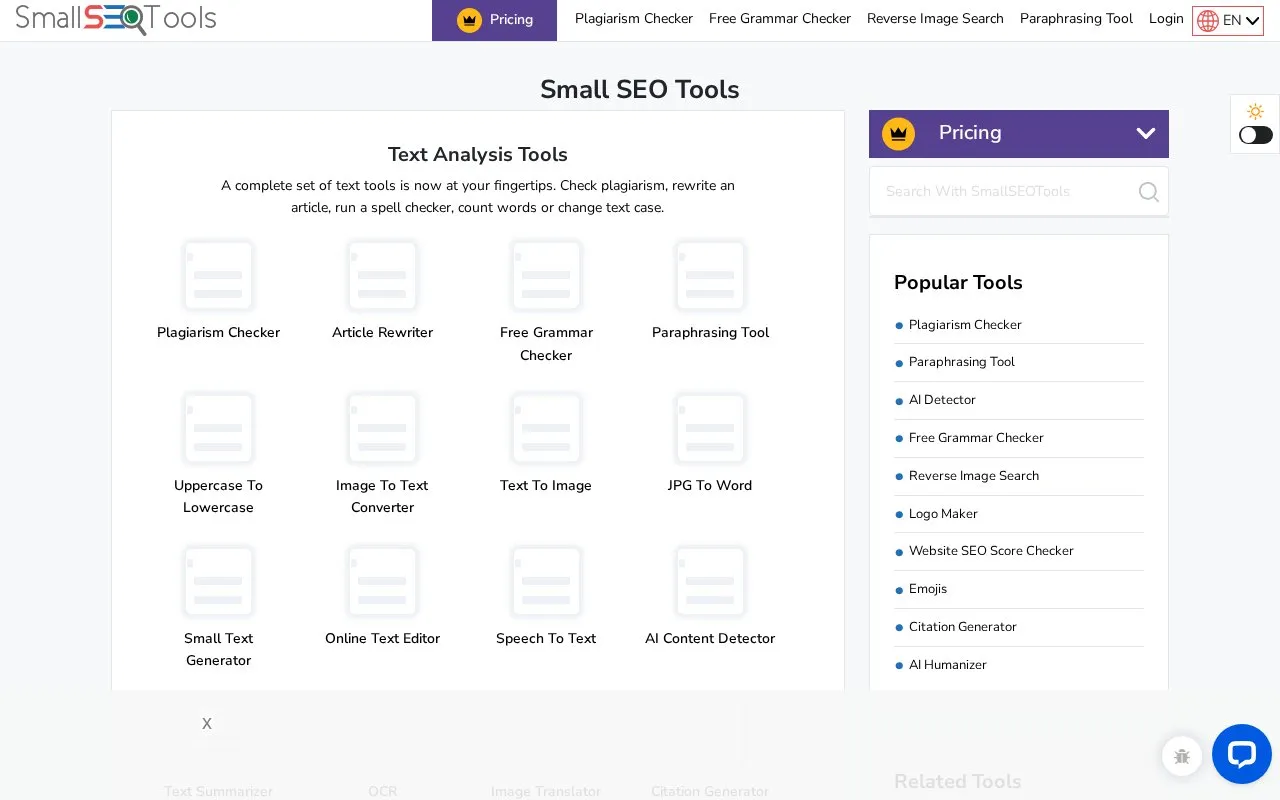Open AI Detector from Popular Tools
The image size is (1280, 800).
pyautogui.click(x=942, y=400)
